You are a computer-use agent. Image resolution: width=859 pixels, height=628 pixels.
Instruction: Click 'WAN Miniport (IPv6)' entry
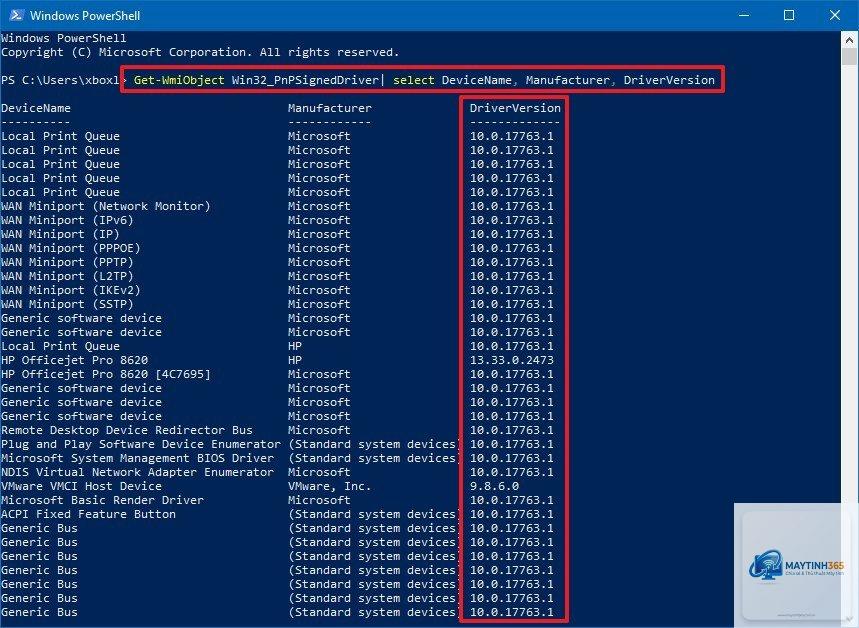(x=67, y=220)
